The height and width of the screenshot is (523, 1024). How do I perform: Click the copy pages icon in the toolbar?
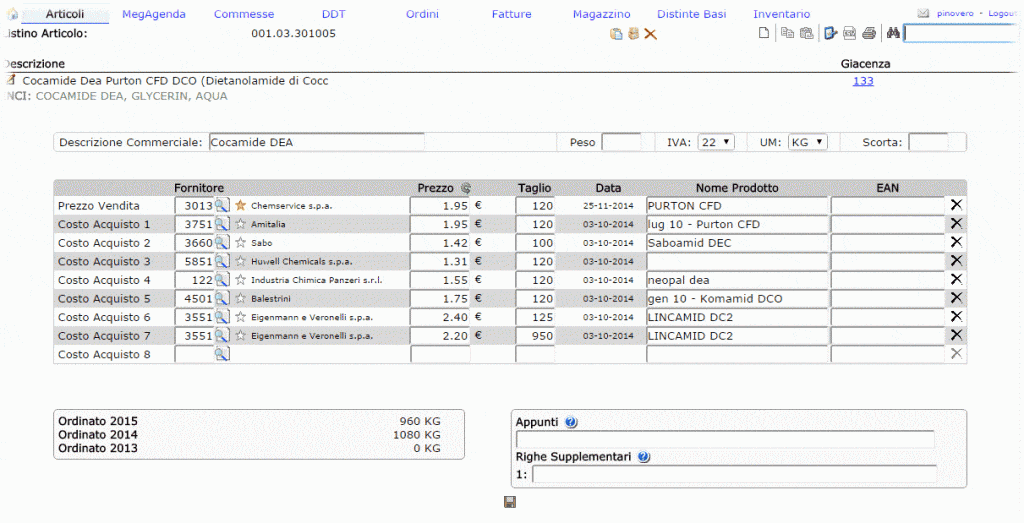(788, 33)
